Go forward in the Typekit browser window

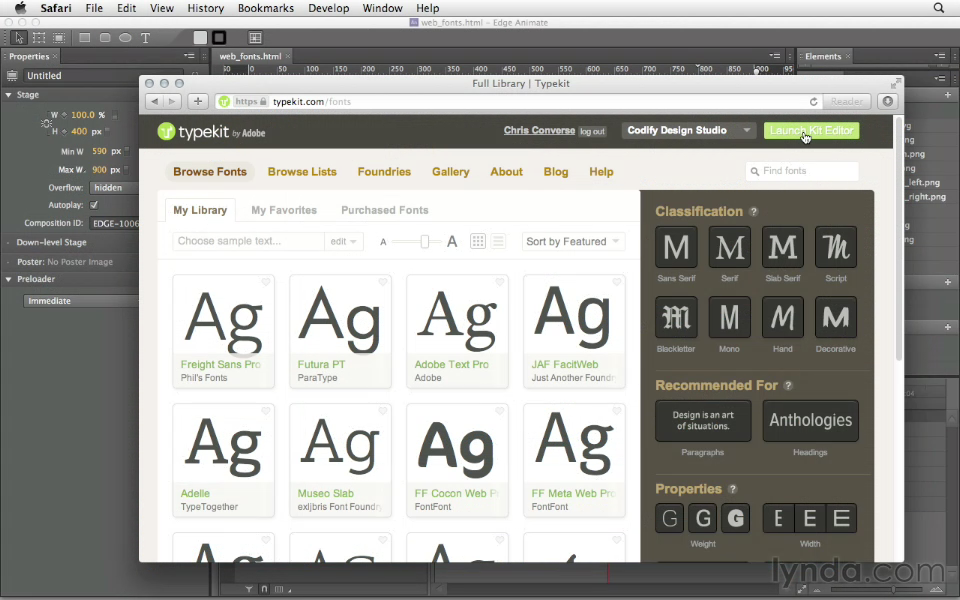coord(172,102)
